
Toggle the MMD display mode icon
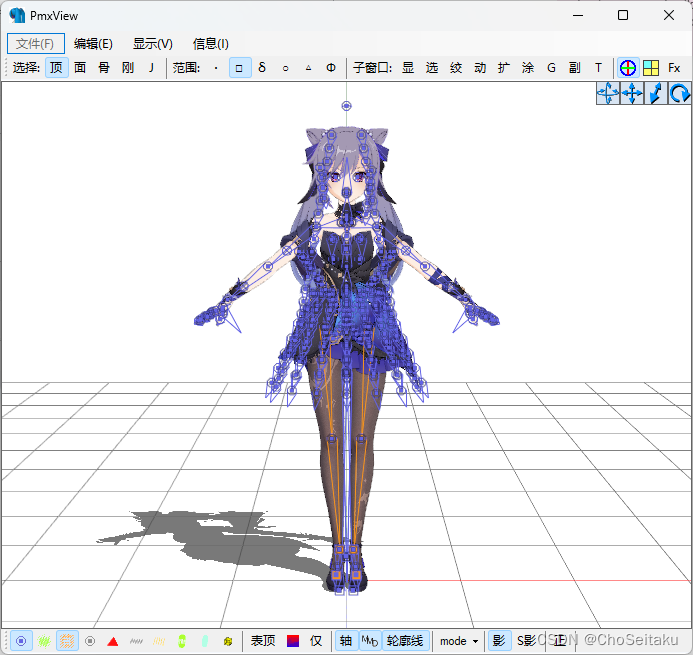coord(370,641)
